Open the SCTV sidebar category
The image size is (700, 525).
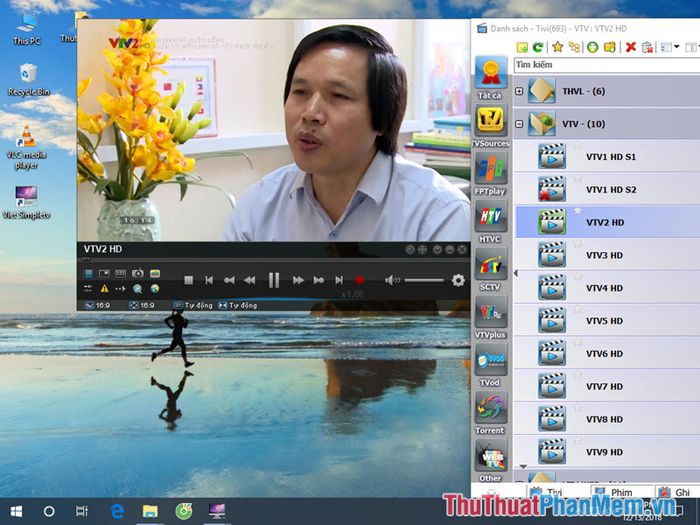pos(490,269)
